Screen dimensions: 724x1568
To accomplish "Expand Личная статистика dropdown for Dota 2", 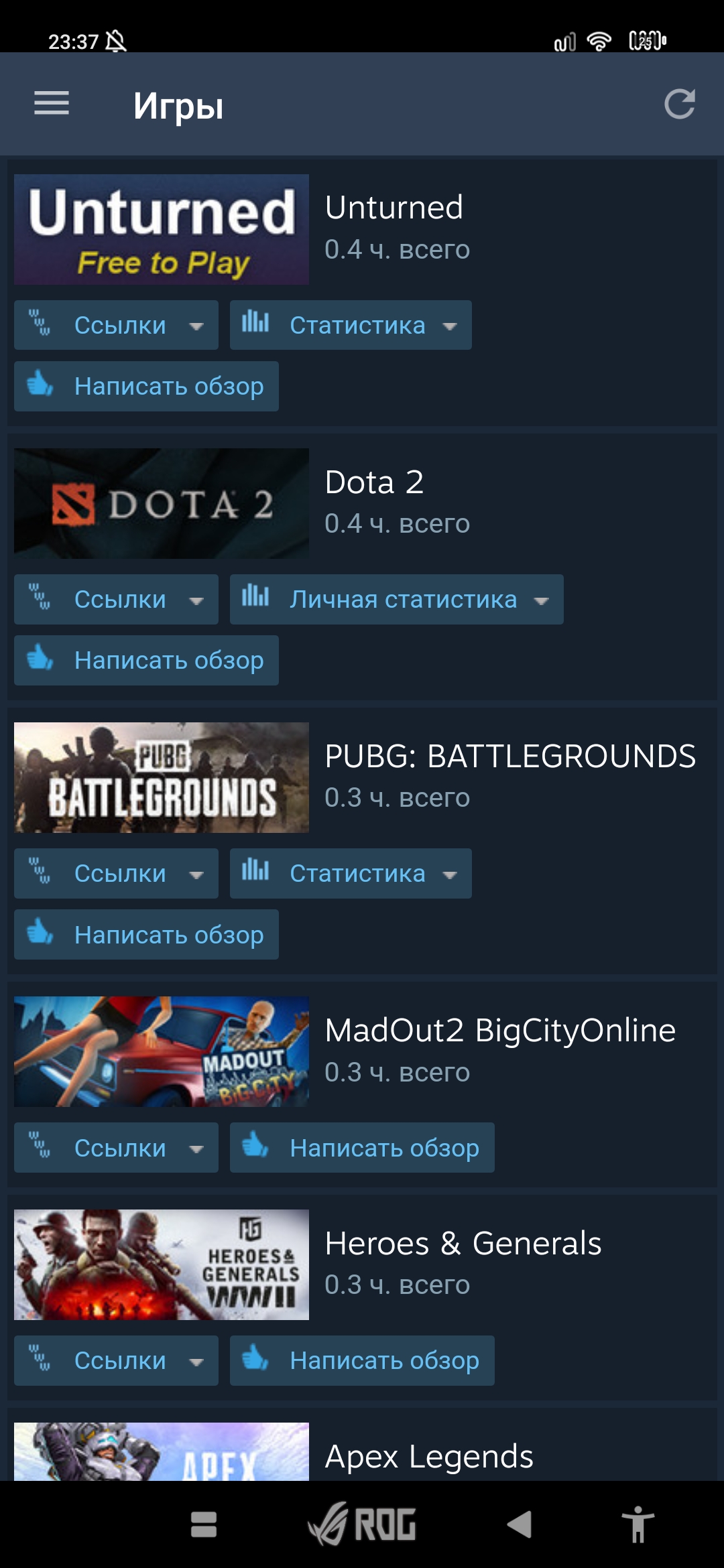I will (x=397, y=599).
